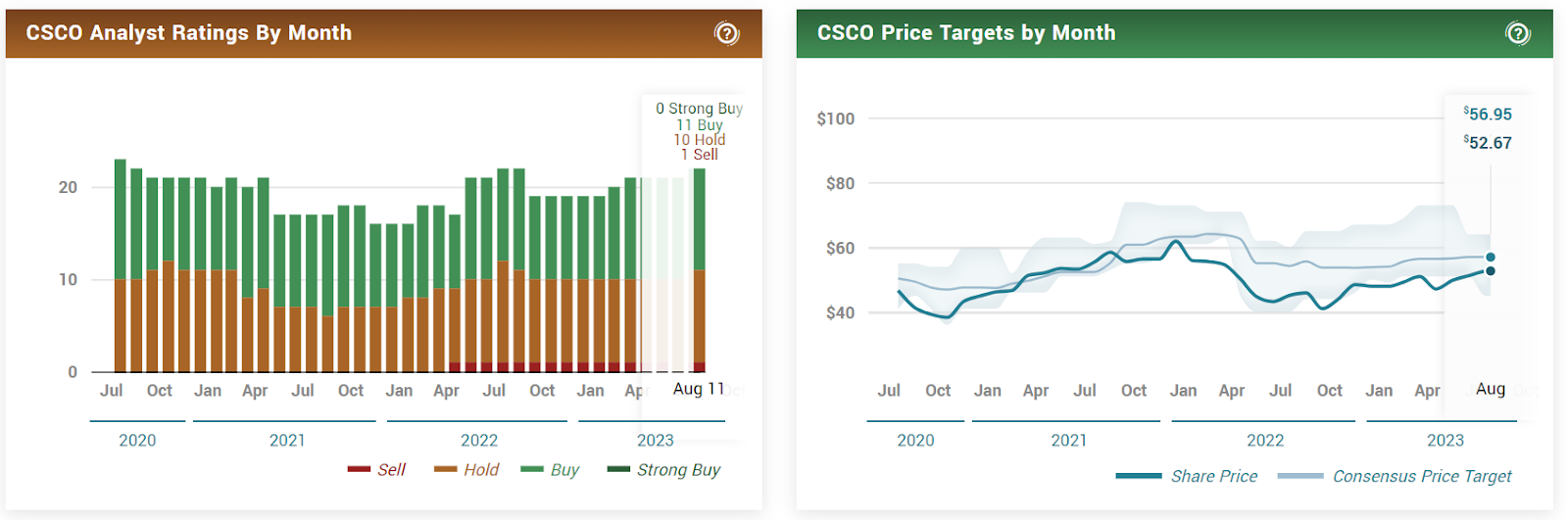1568x520 pixels.
Task: Click the '10 Hold' tooltip text
Action: click(x=700, y=140)
